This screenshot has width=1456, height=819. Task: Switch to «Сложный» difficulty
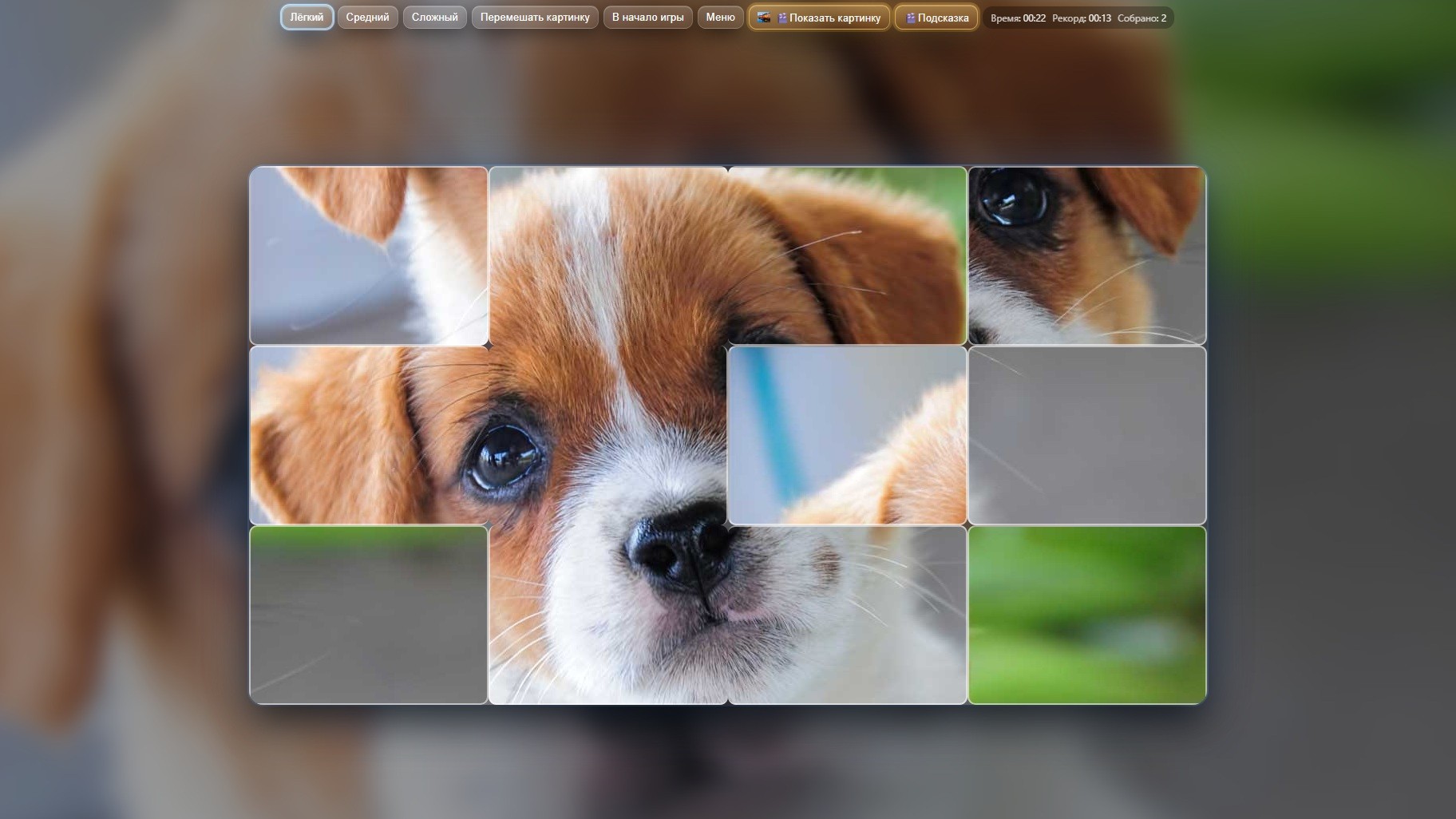point(434,17)
